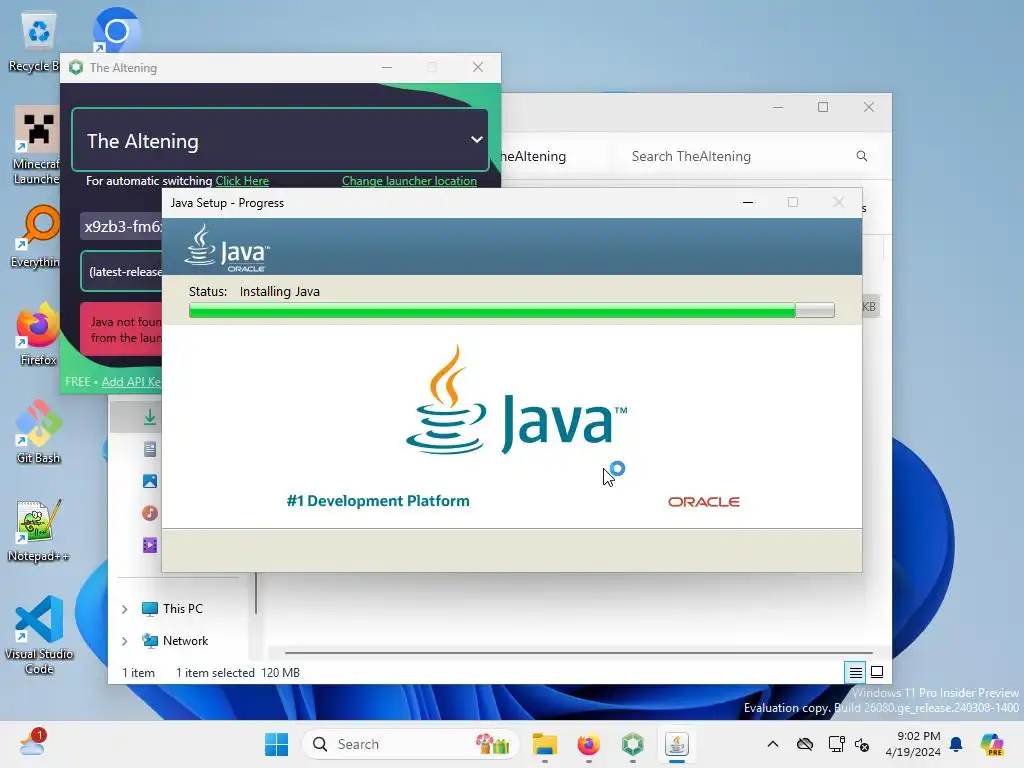Click the Explorer horizontal scrollbar

579,652
